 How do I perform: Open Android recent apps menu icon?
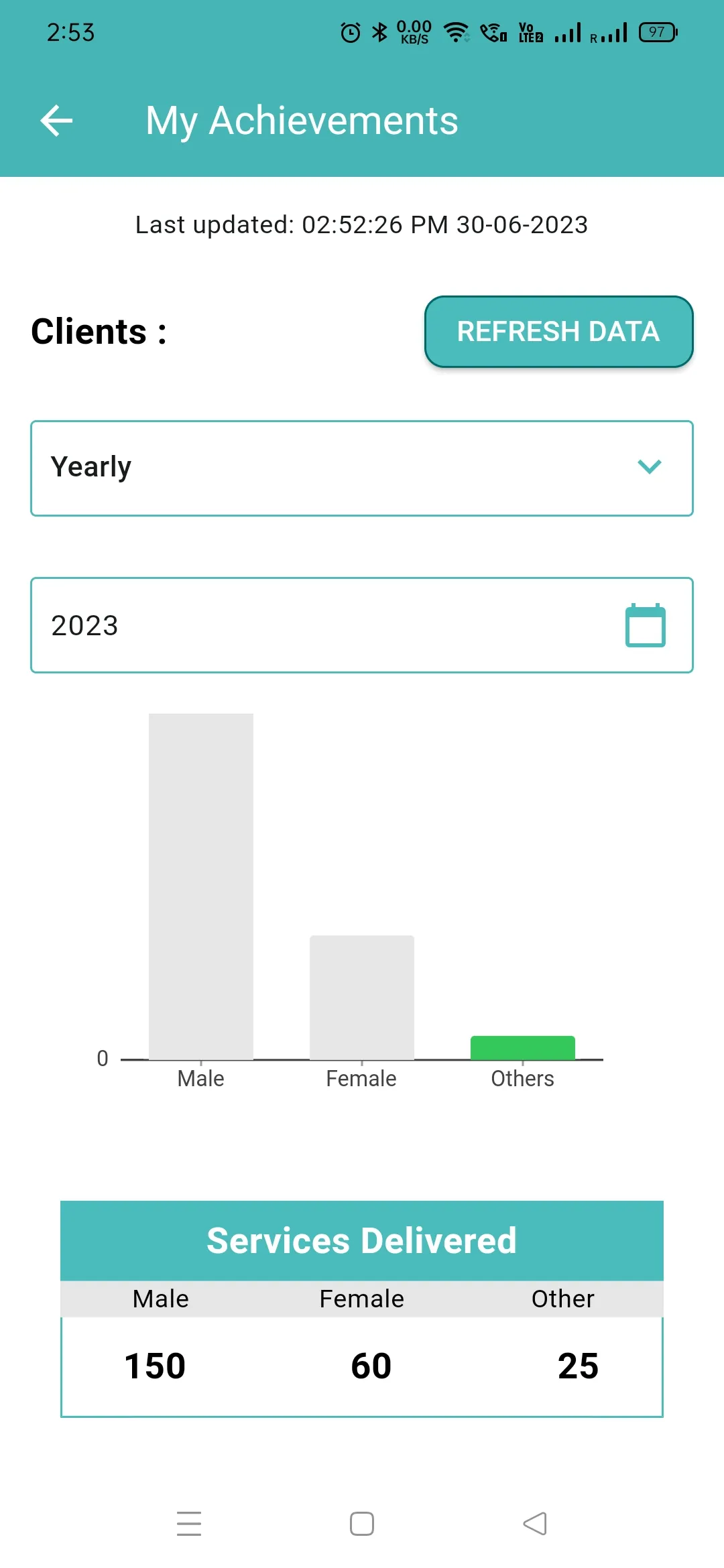coord(189,1523)
